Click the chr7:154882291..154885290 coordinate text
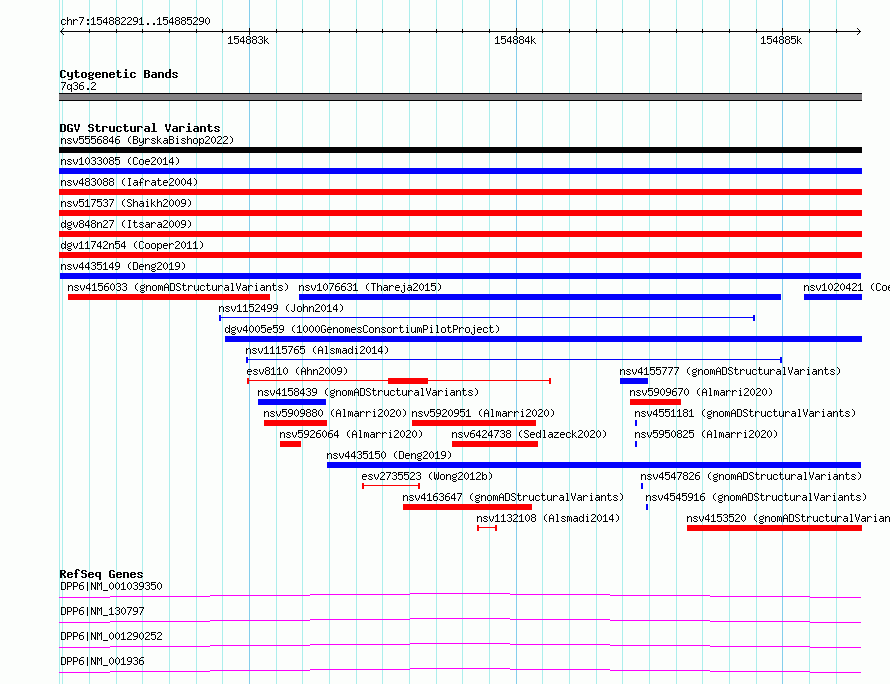 pyautogui.click(x=135, y=21)
